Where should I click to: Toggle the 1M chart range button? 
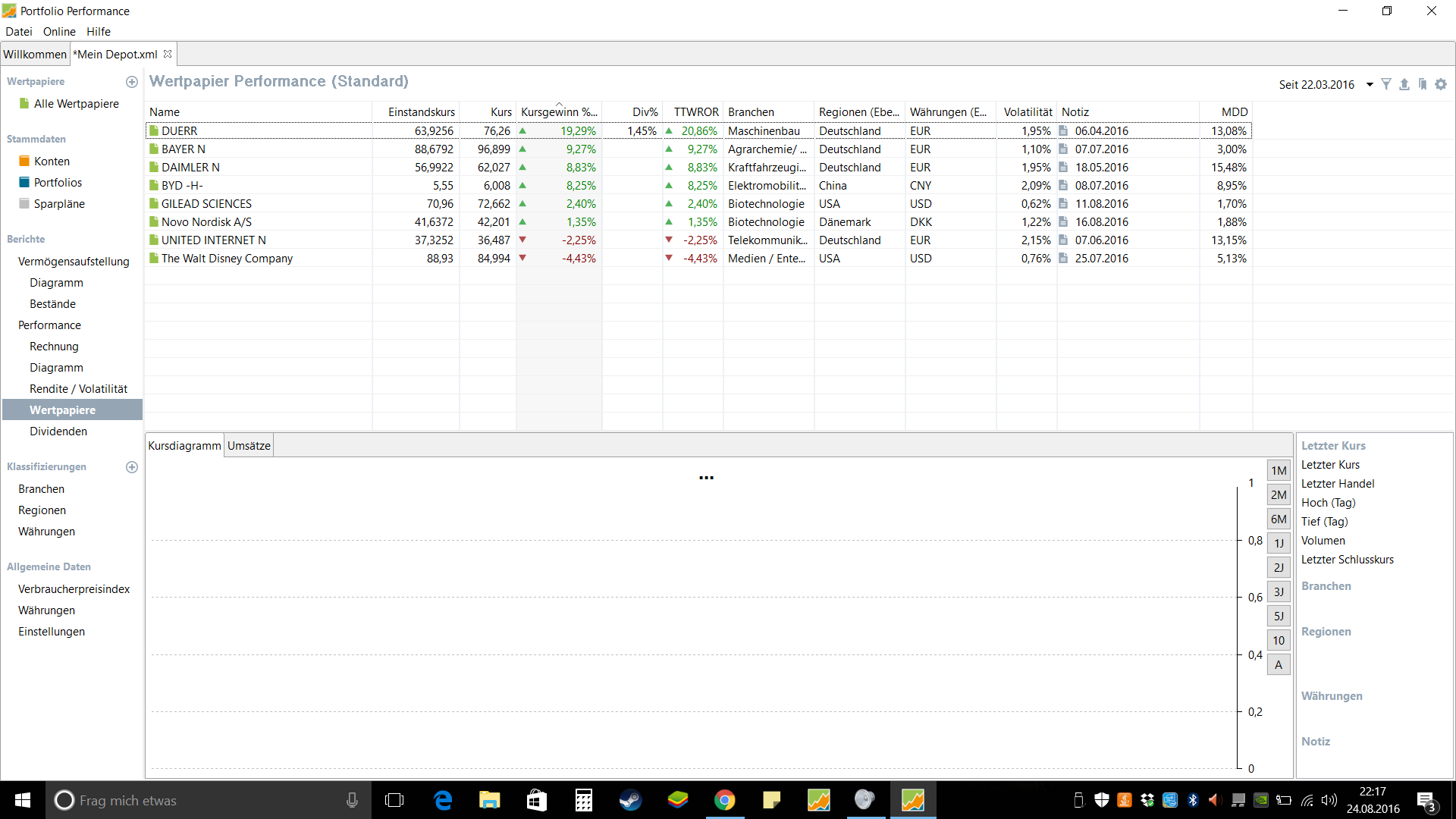point(1279,471)
